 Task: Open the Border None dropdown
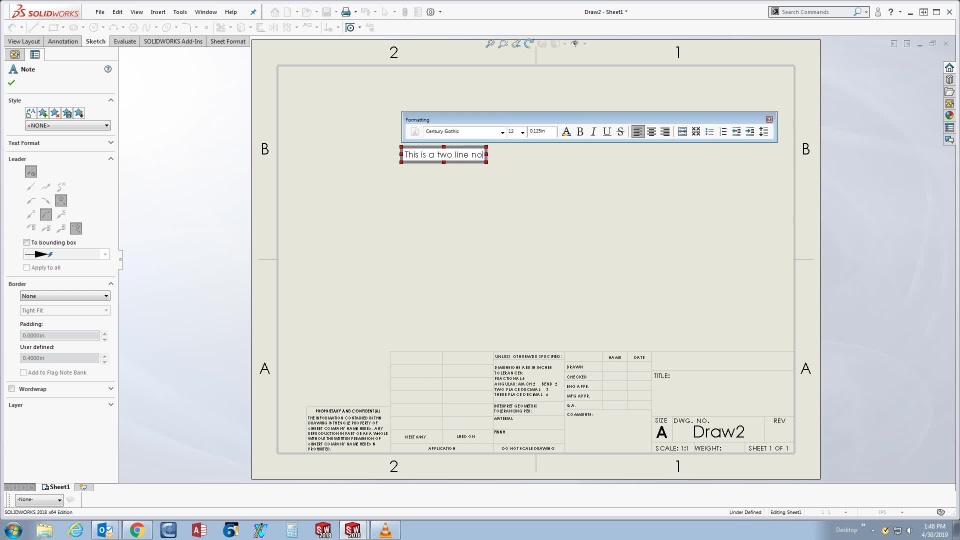coord(65,296)
